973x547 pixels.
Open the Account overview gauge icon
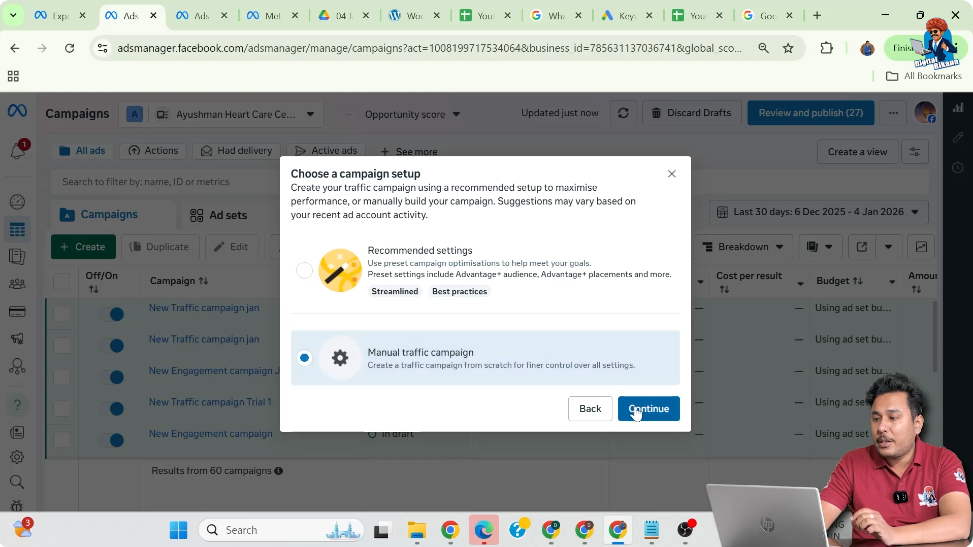coord(17,202)
